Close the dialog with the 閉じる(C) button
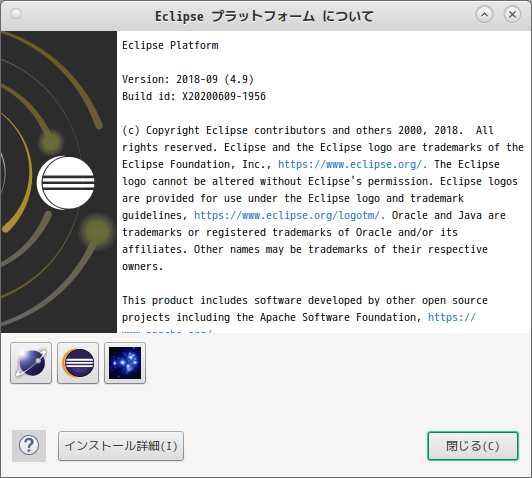This screenshot has width=532, height=478. [x=473, y=446]
